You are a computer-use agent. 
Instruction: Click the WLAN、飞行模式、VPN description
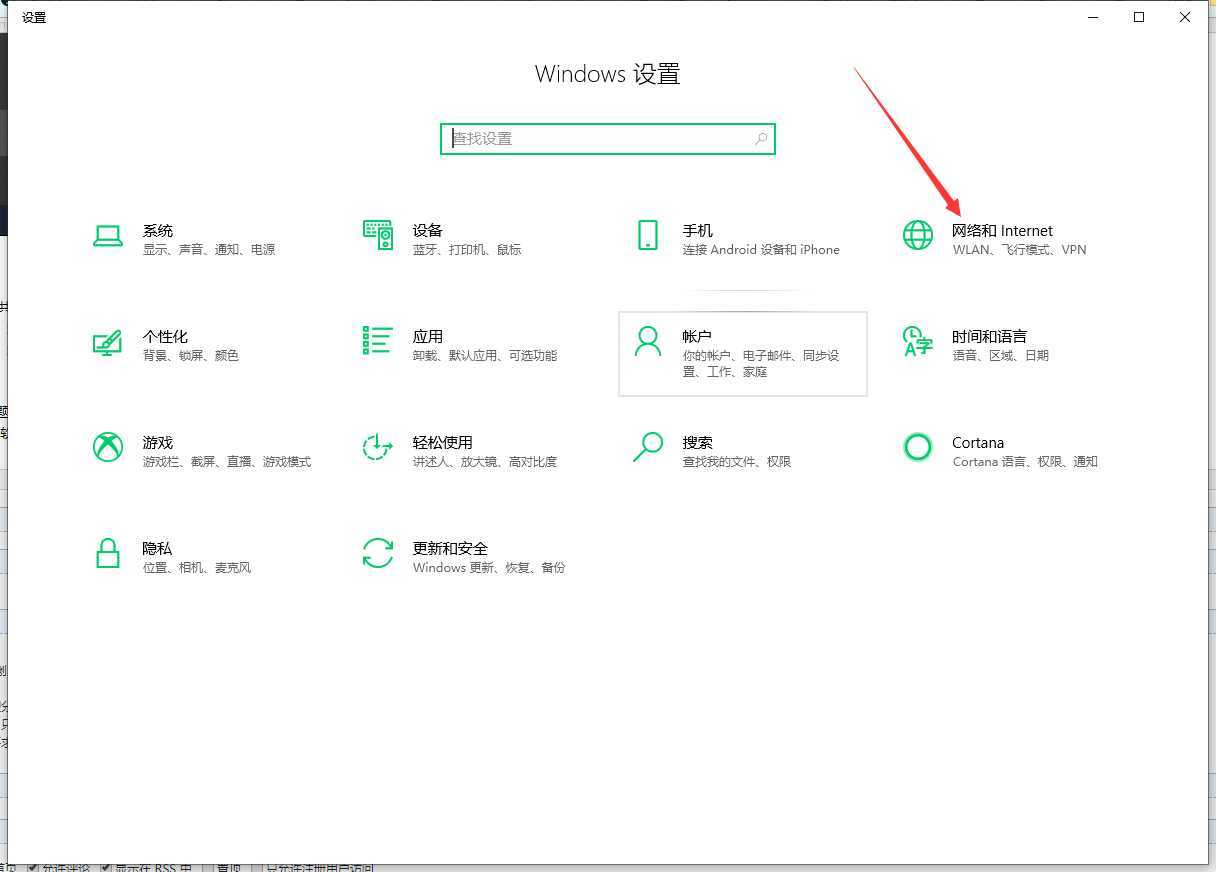(1019, 250)
